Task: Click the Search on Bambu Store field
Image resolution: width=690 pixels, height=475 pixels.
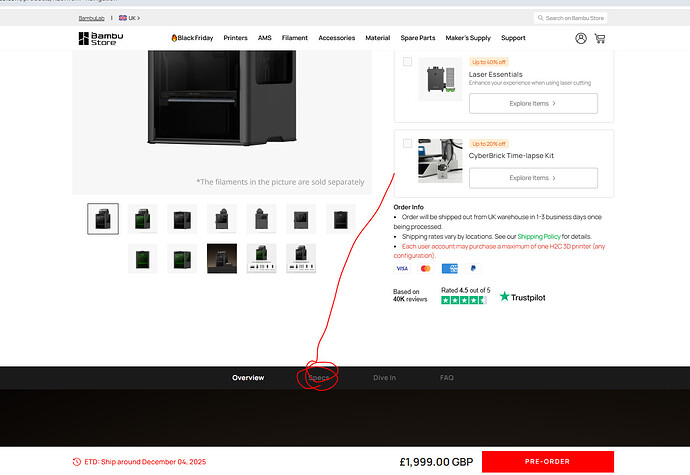Action: click(x=570, y=18)
